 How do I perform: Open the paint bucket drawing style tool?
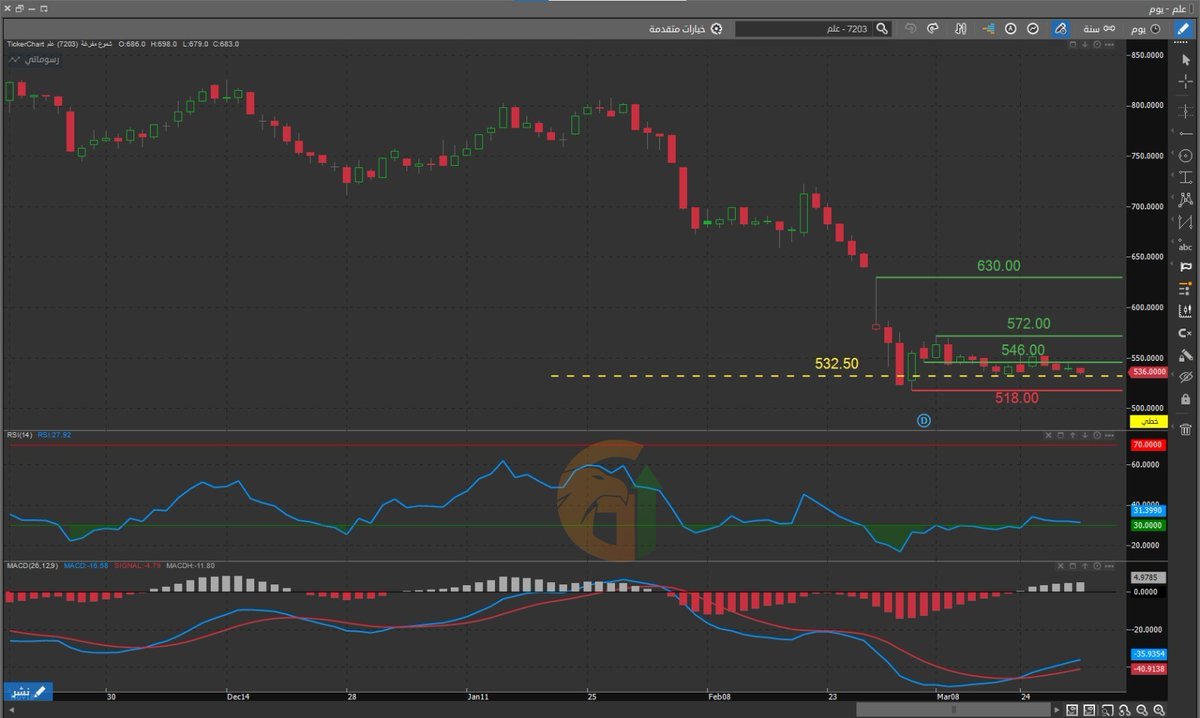pos(1185,355)
